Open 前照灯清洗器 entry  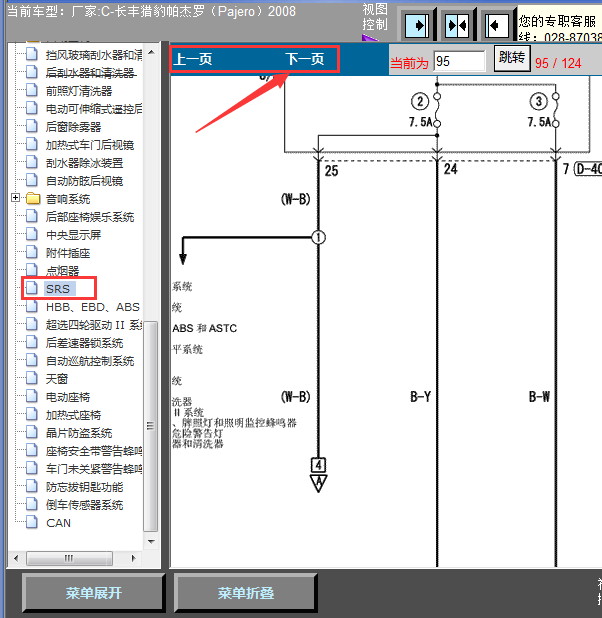pos(79,91)
